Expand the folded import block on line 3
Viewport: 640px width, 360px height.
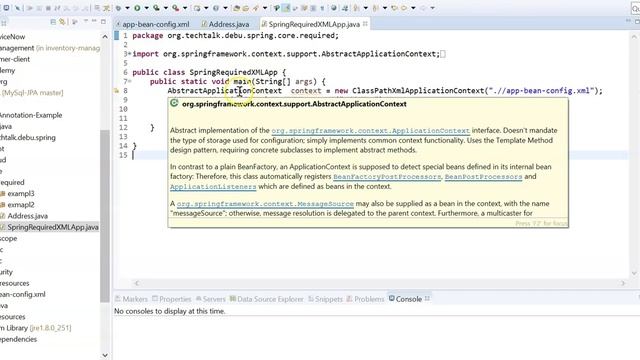click(x=130, y=53)
